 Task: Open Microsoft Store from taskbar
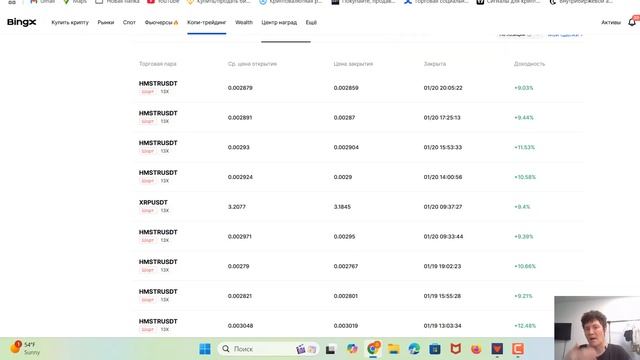point(435,349)
